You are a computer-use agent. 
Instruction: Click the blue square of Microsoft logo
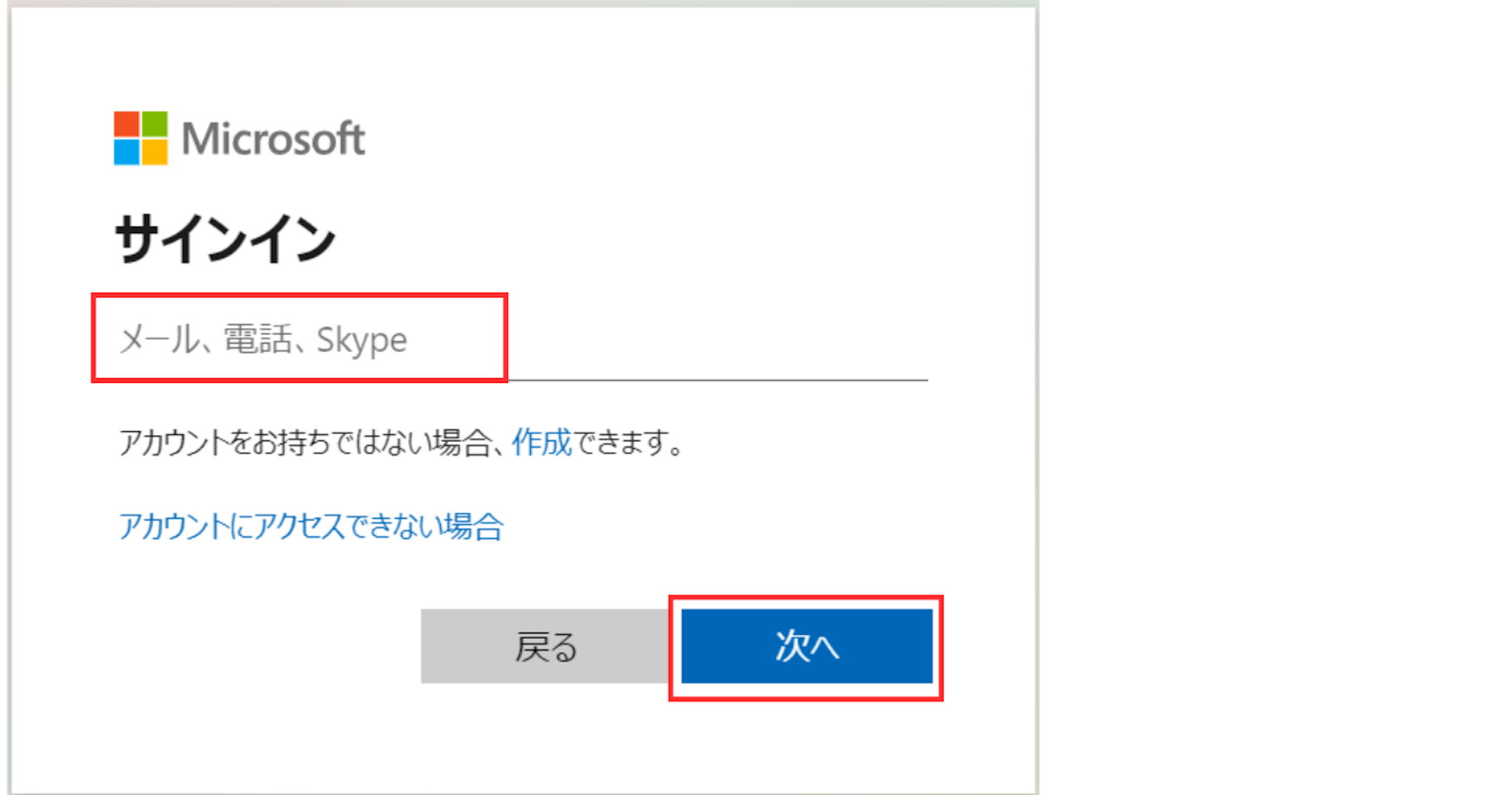126,152
